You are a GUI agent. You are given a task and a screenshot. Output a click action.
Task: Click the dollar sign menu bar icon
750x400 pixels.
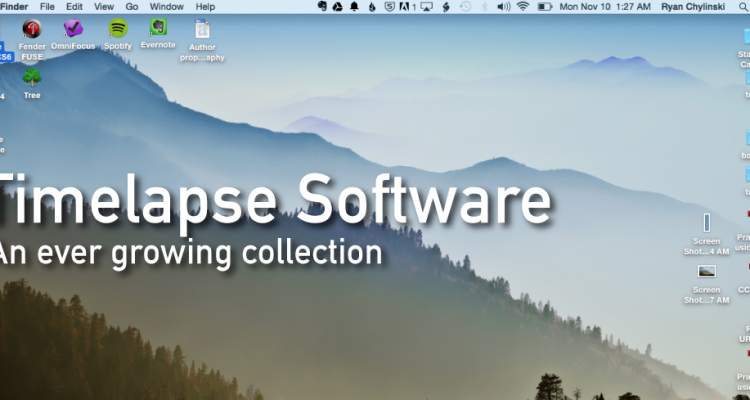(446, 7)
